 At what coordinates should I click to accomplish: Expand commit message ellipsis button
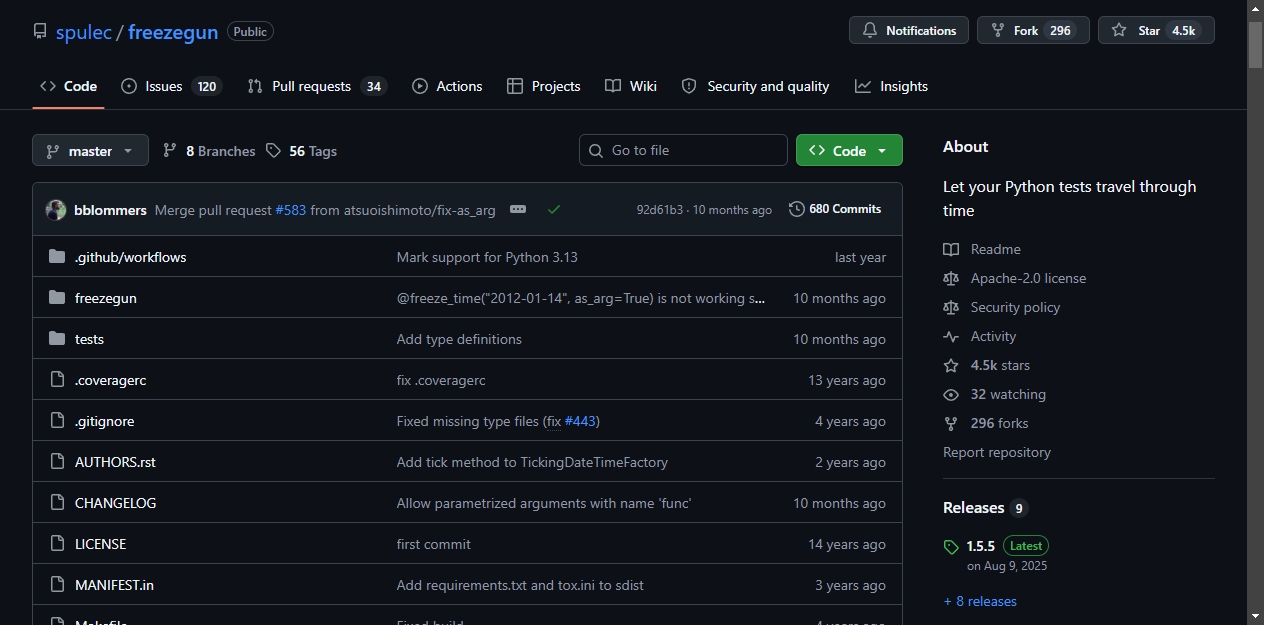click(x=518, y=209)
